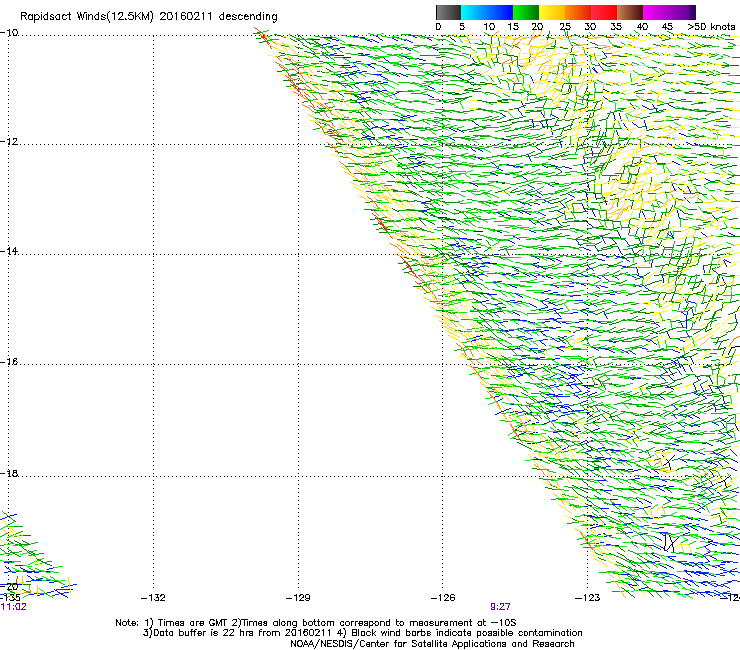The height and width of the screenshot is (650, 740).
Task: Click the Rapidscat Winds 20160211 descending title
Action: (x=149, y=17)
